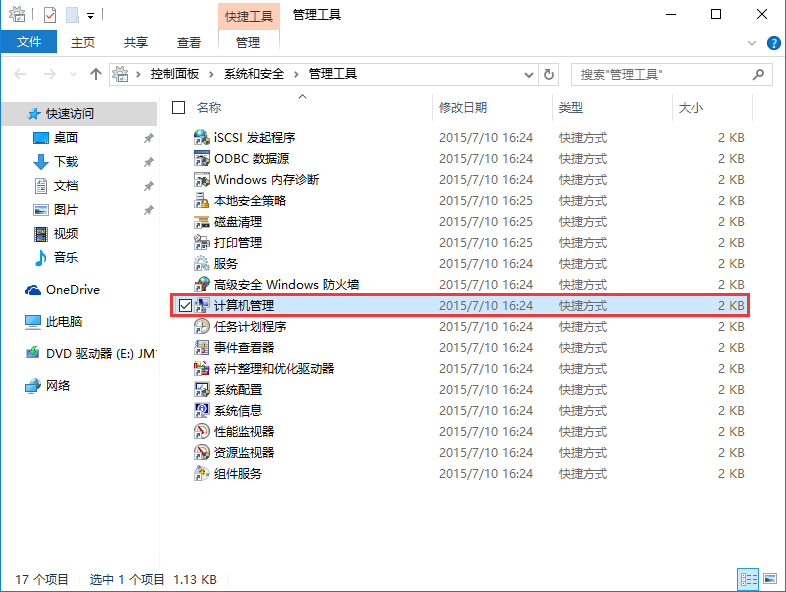Select the 性能监视器 icon
The height and width of the screenshot is (592, 786).
pyautogui.click(x=201, y=432)
